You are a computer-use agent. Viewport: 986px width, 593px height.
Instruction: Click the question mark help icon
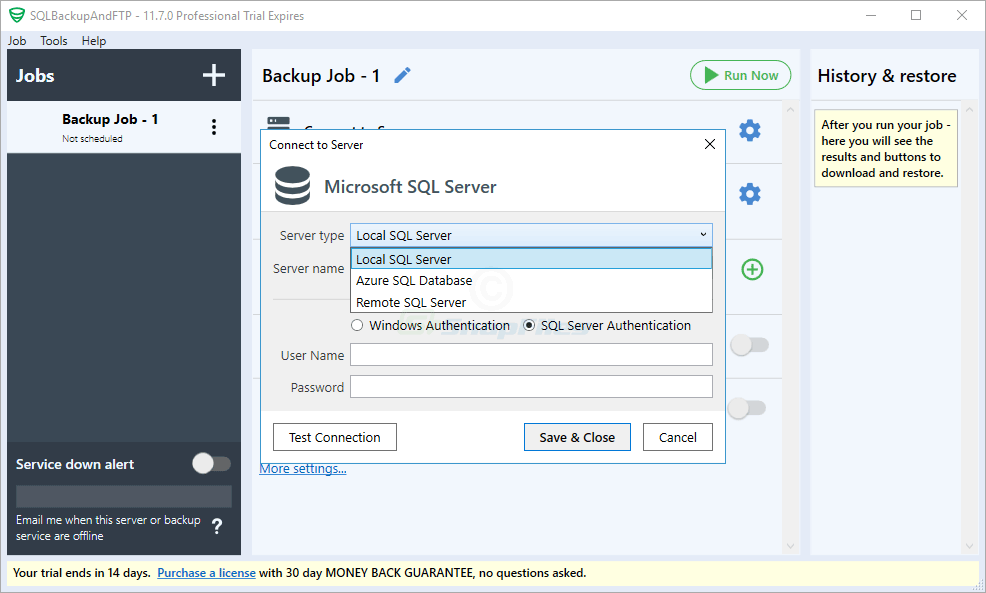click(x=217, y=525)
